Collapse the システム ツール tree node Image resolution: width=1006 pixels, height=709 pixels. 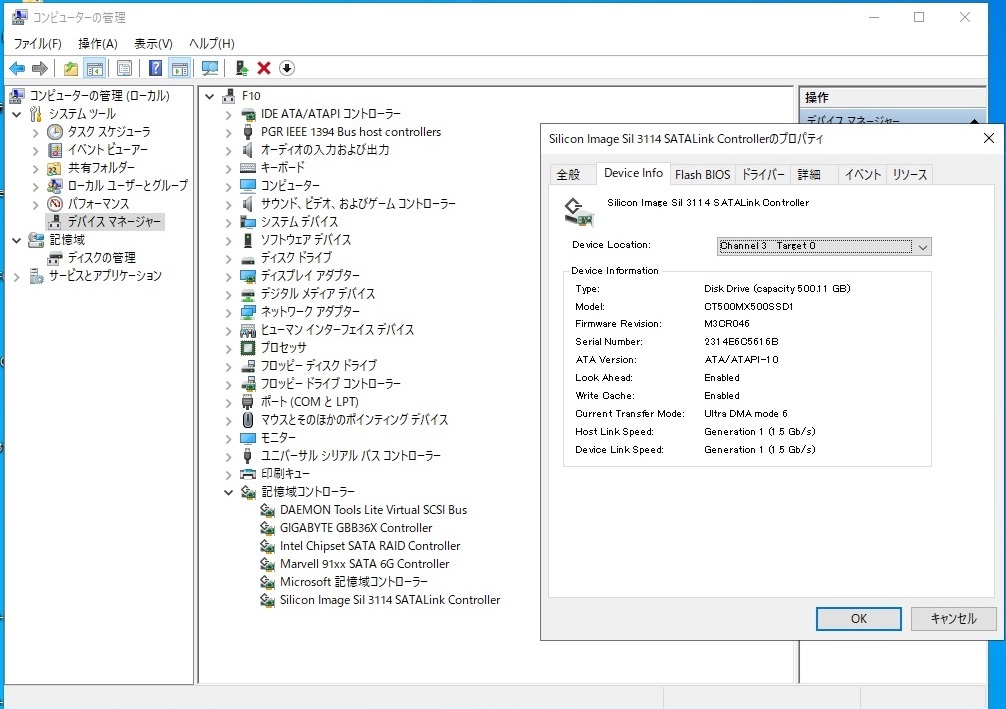[x=17, y=115]
